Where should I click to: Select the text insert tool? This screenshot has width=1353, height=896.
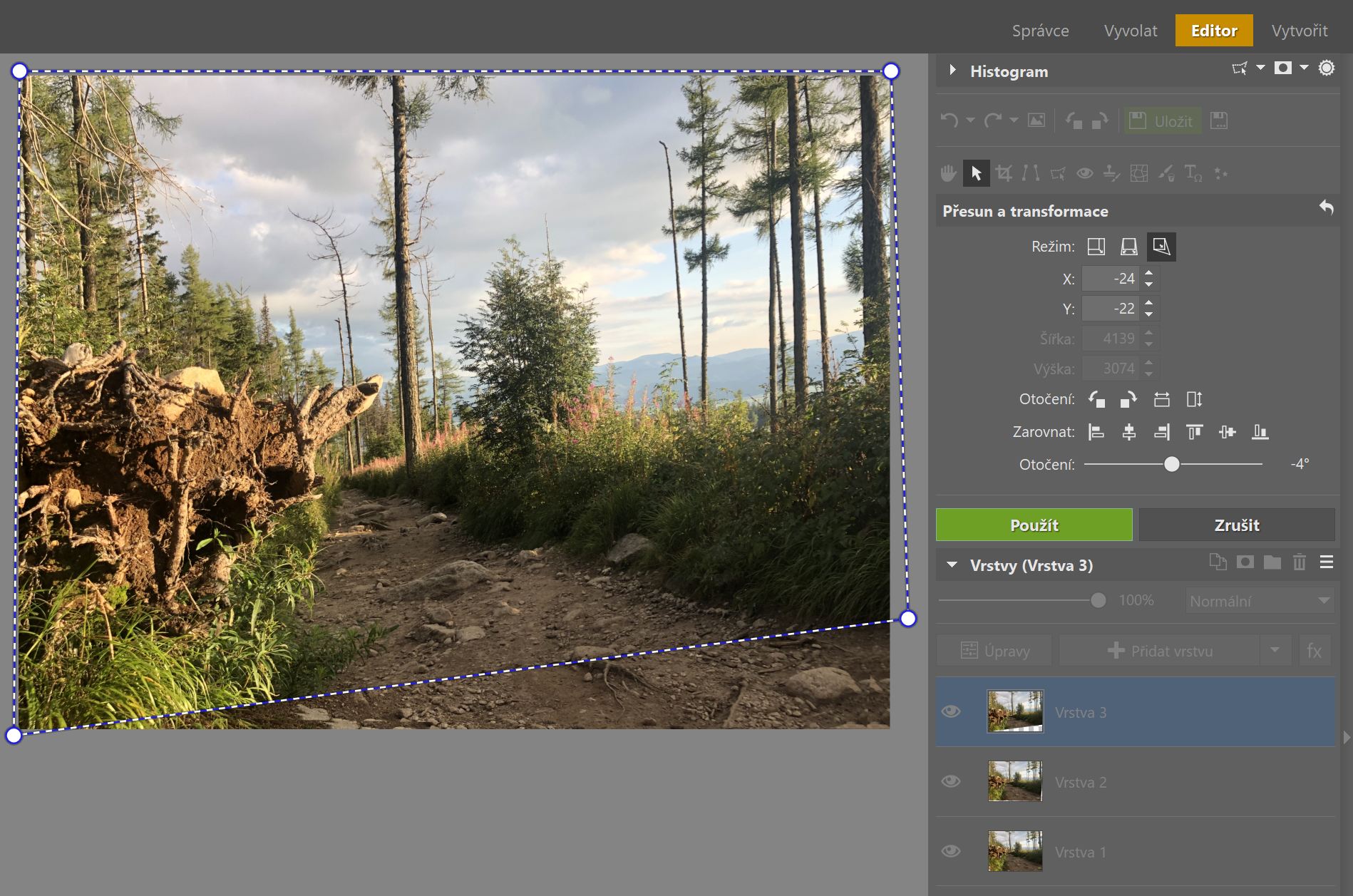tap(1193, 173)
